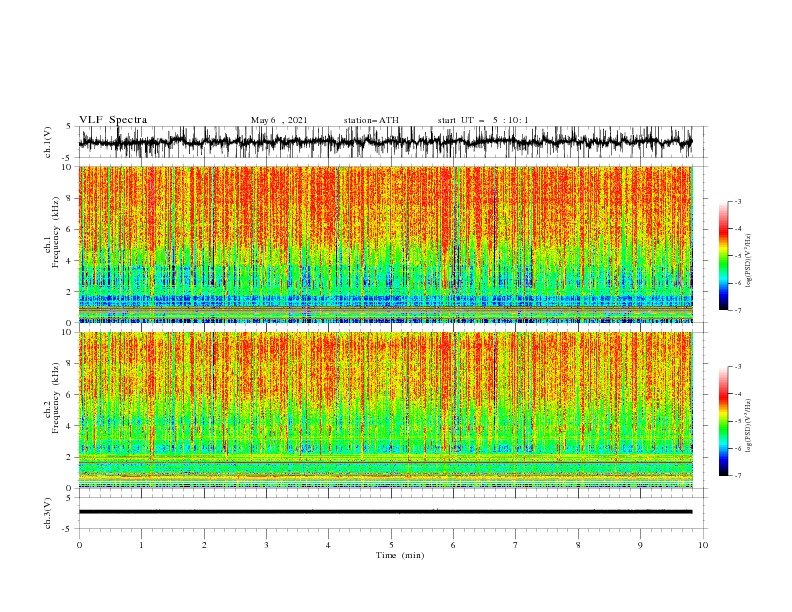
Task: Click time axis tick label "1"
Action: click(x=141, y=545)
